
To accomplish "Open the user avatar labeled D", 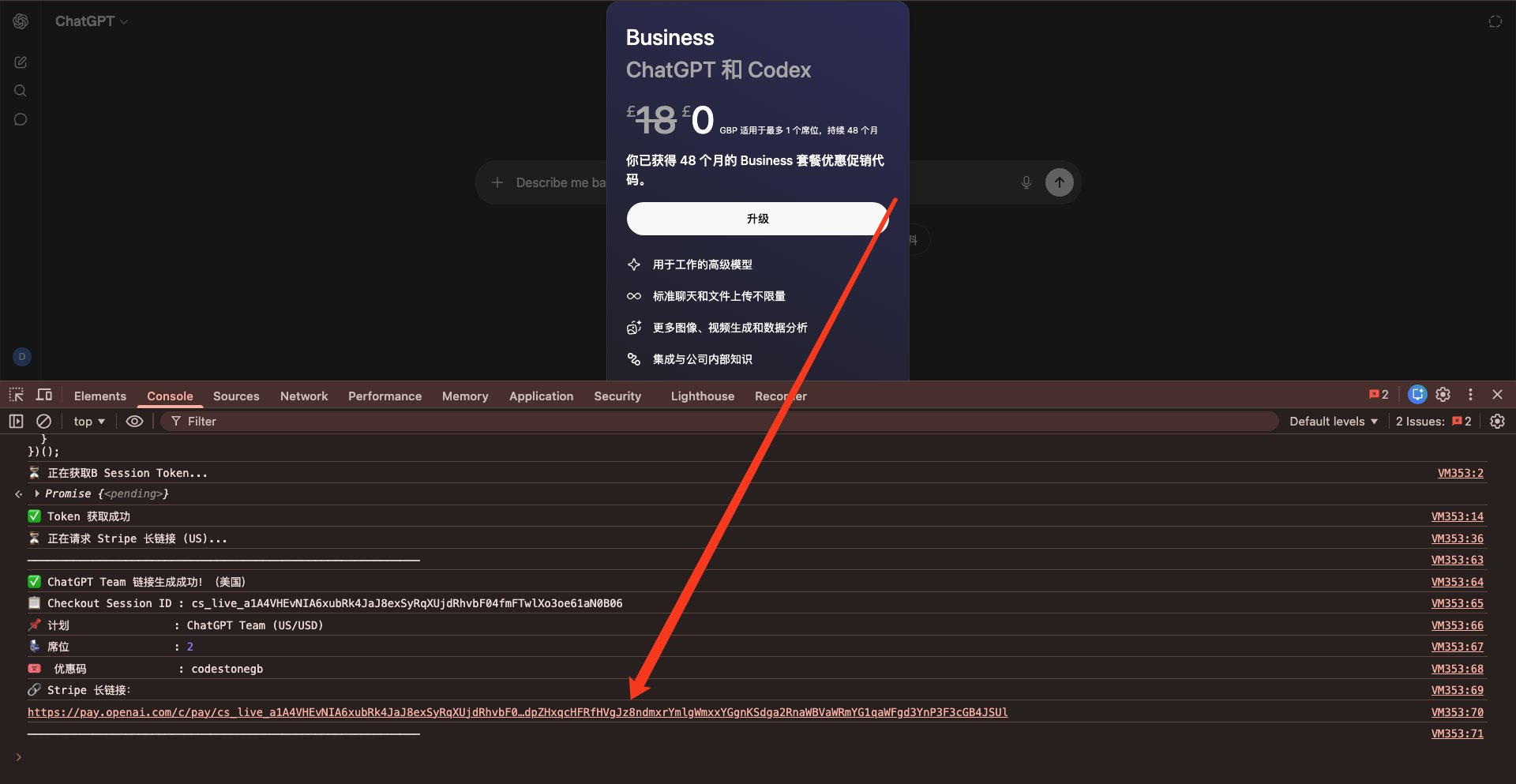I will tap(22, 357).
